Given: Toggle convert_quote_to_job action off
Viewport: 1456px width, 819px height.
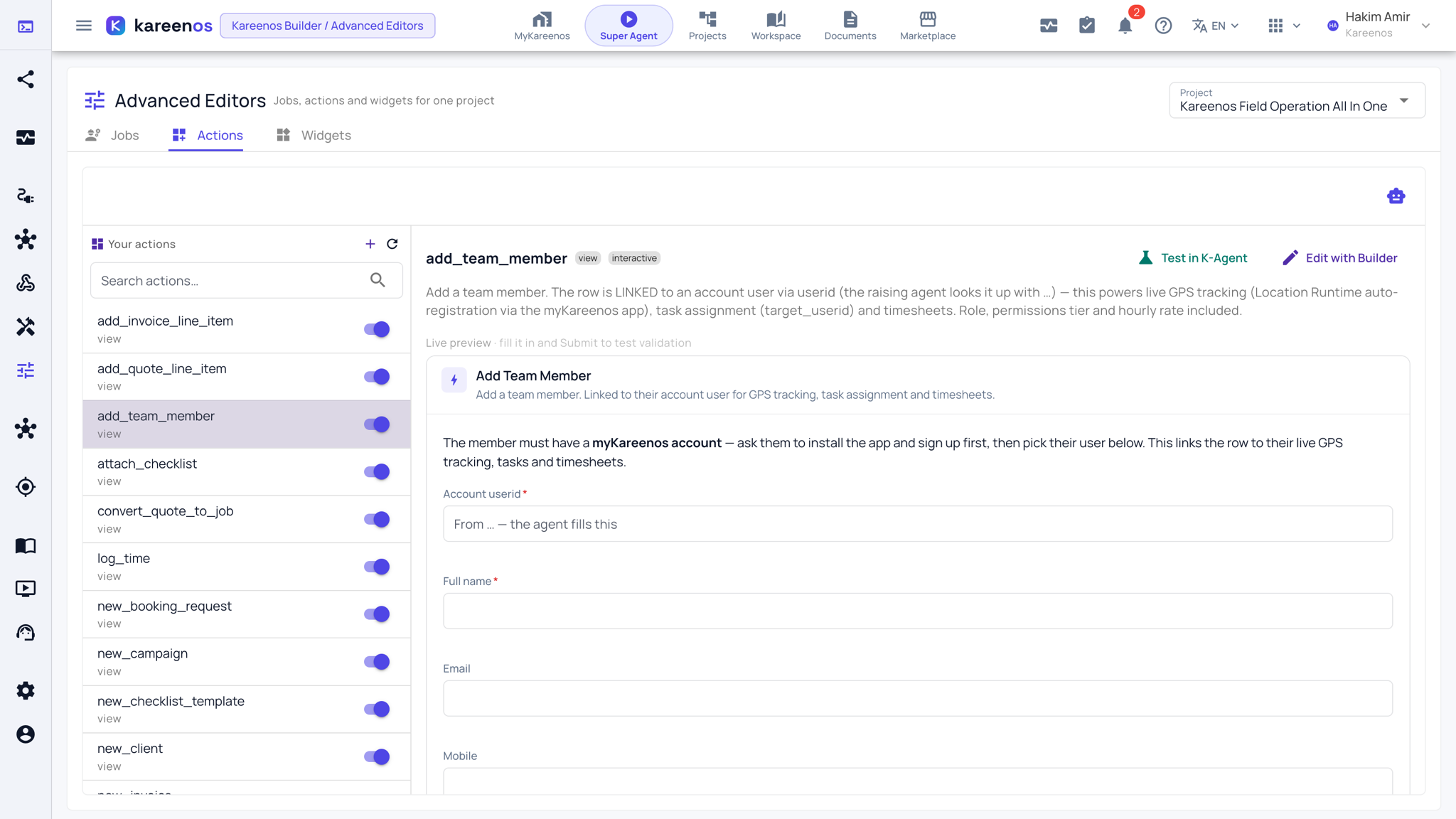Looking at the screenshot, I should tap(377, 520).
